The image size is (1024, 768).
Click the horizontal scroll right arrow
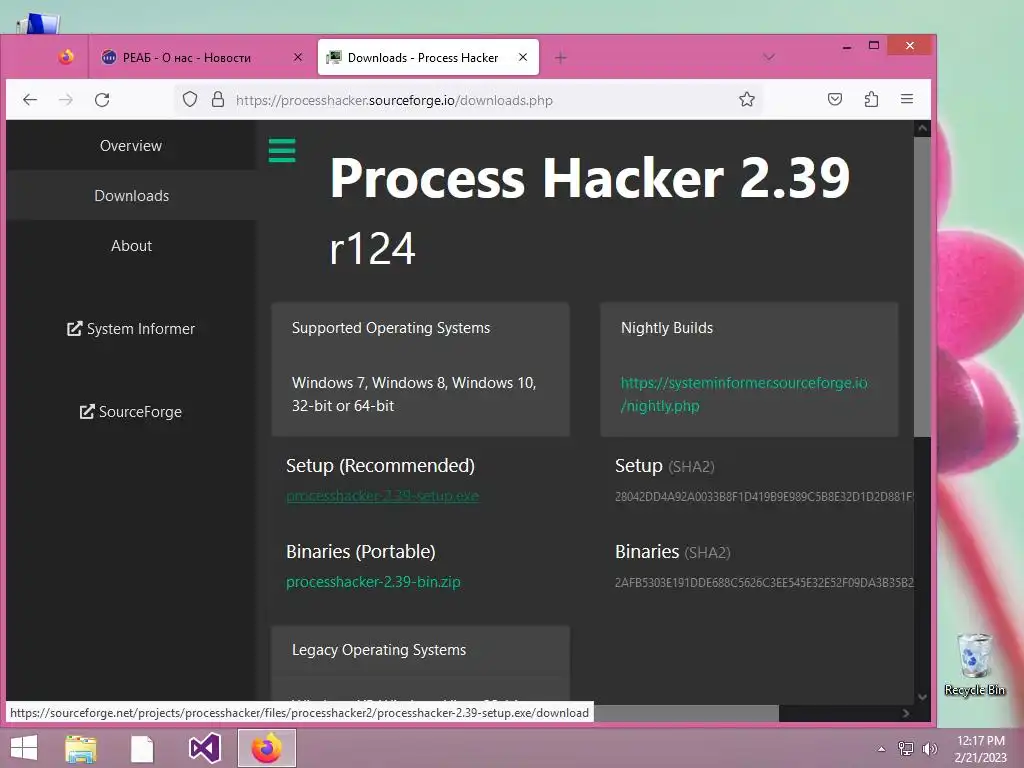tap(905, 713)
